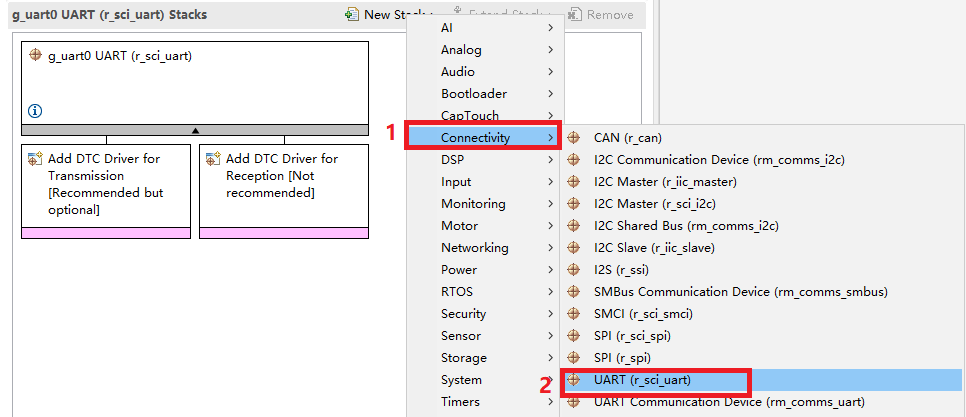Expand the Security submenu arrow
The height and width of the screenshot is (417, 966).
[550, 314]
